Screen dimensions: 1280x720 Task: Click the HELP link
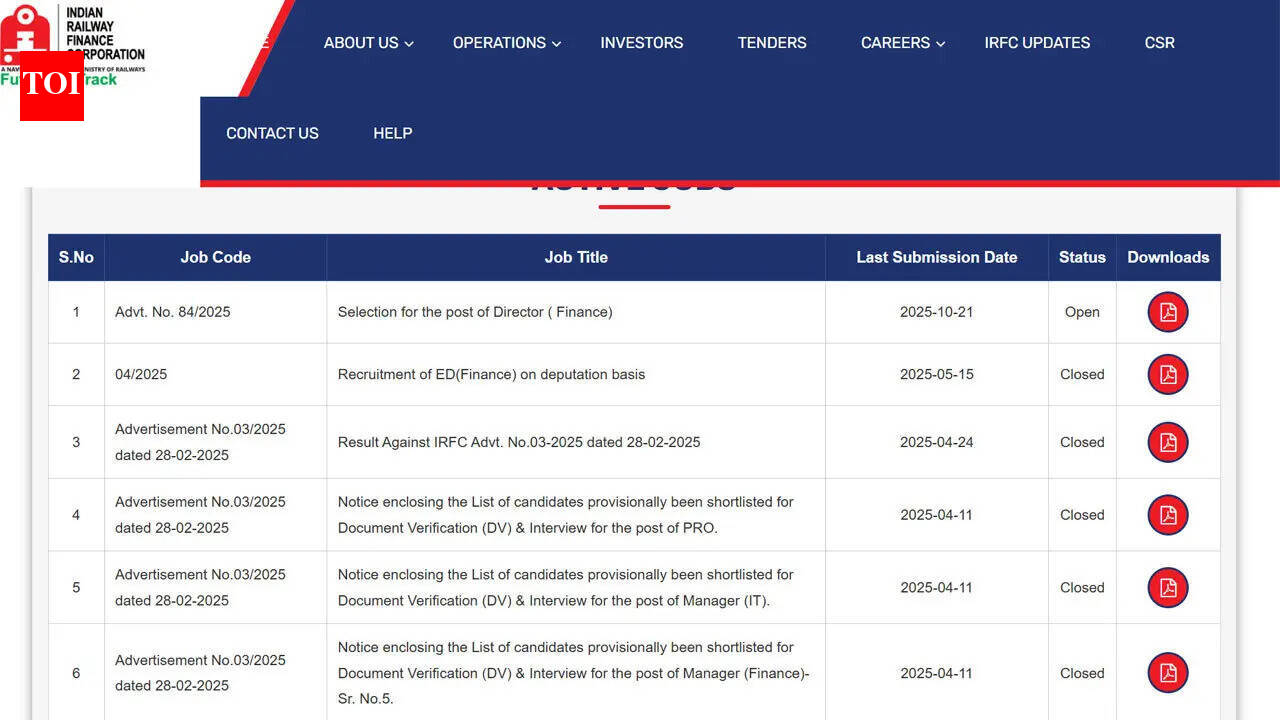pyautogui.click(x=392, y=133)
